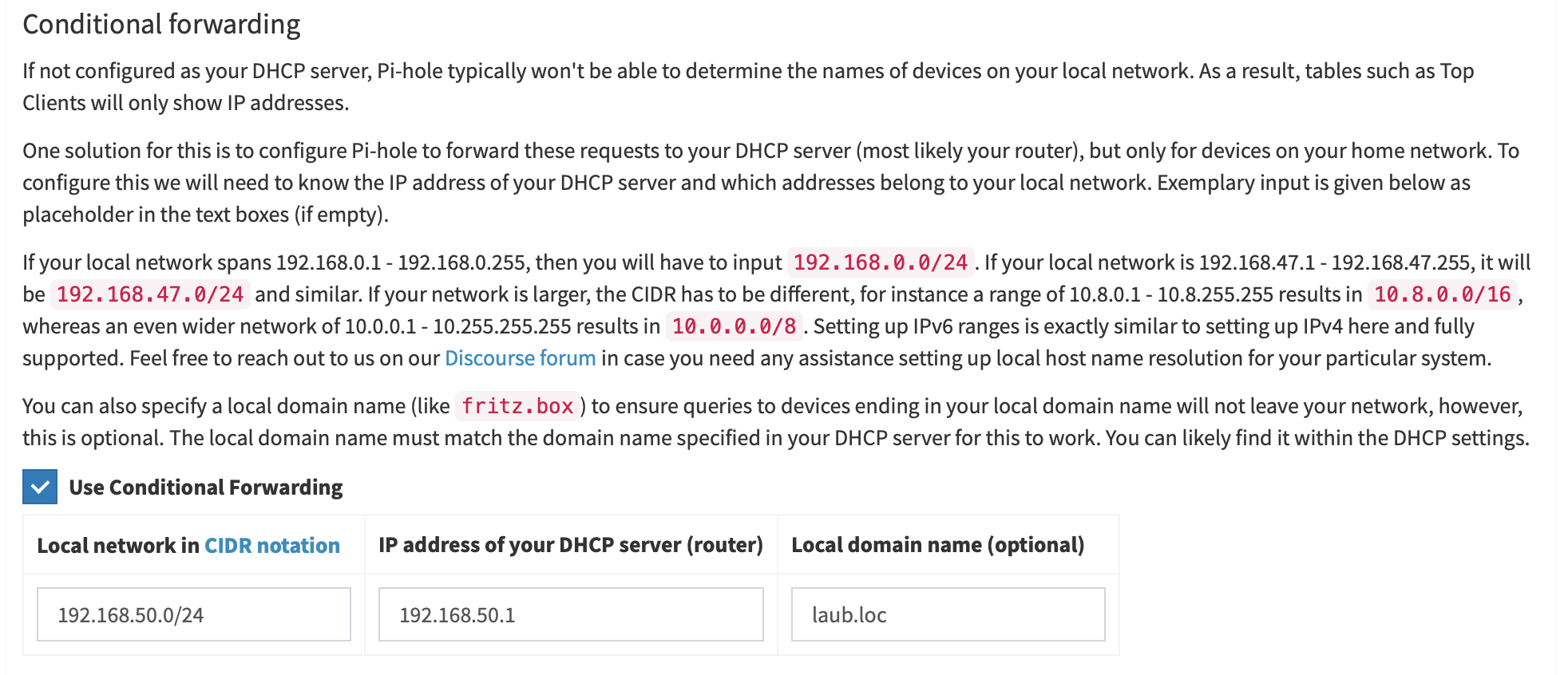The width and height of the screenshot is (1568, 675).
Task: Click the 192.168.0.0/24 code example
Action: [880, 262]
